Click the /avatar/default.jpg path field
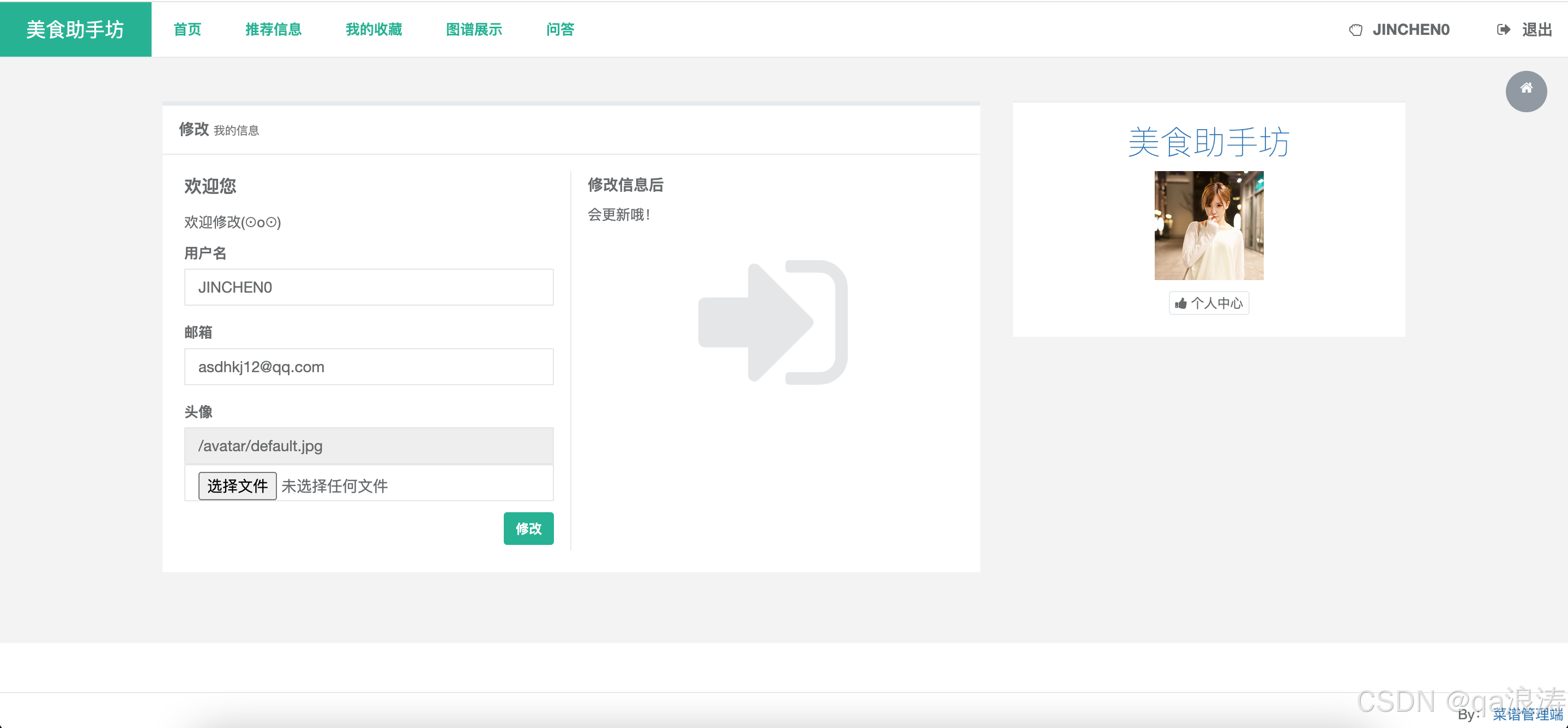 point(369,446)
